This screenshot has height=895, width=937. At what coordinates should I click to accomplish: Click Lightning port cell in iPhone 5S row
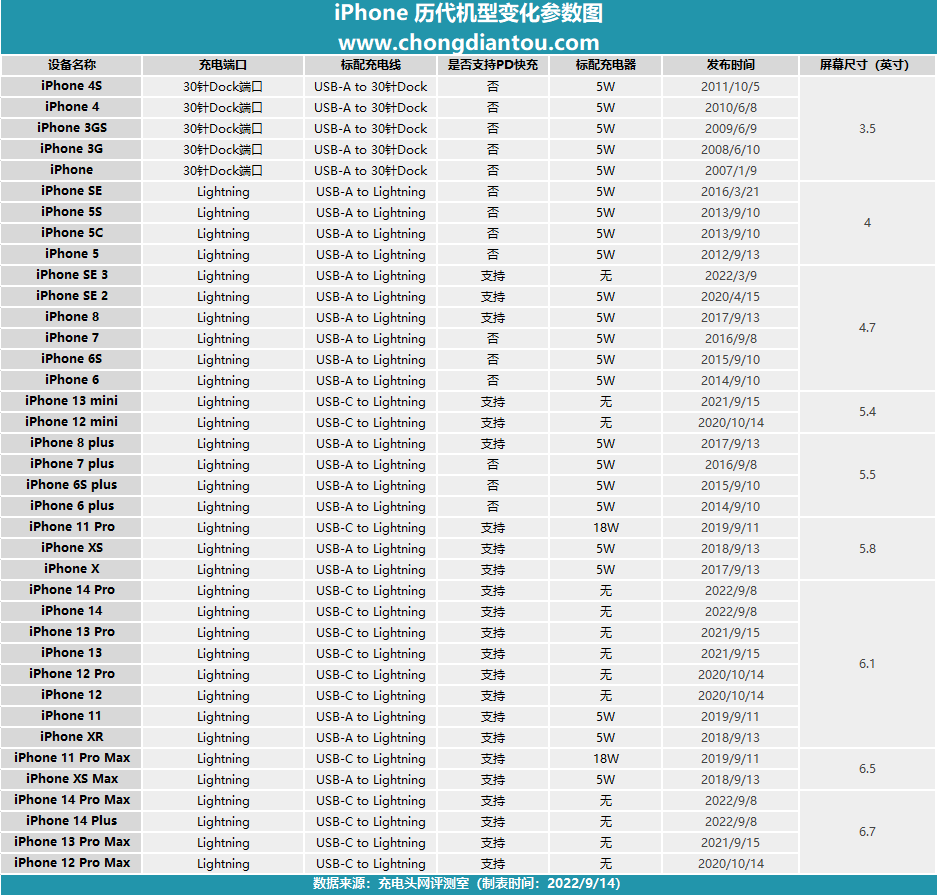[x=223, y=213]
